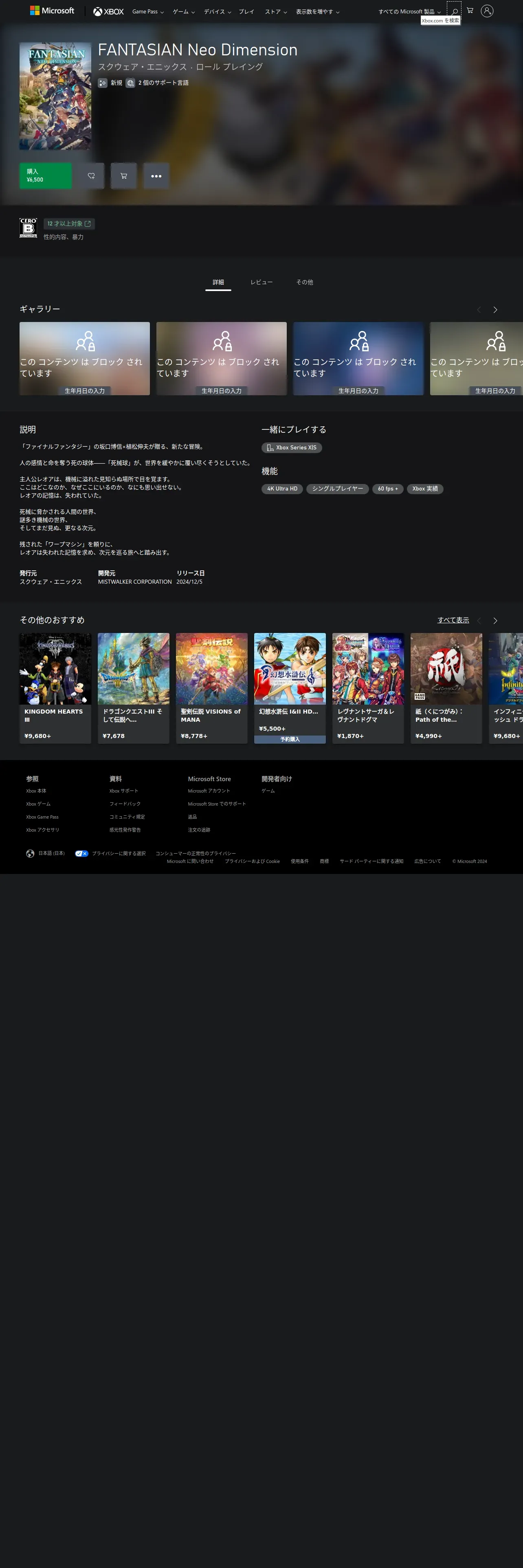This screenshot has width=523, height=1568.
Task: Click the new release sparkle icon
Action: tap(103, 83)
